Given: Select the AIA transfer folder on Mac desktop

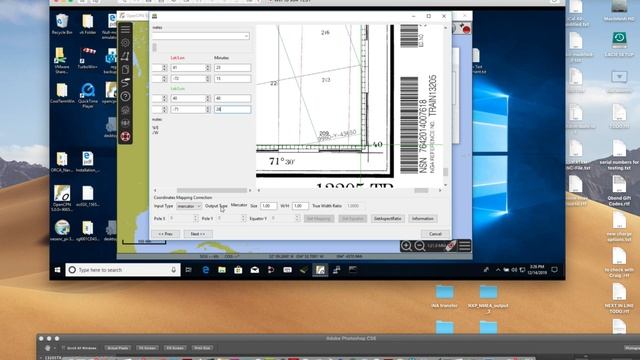Looking at the screenshot, I should tap(444, 296).
